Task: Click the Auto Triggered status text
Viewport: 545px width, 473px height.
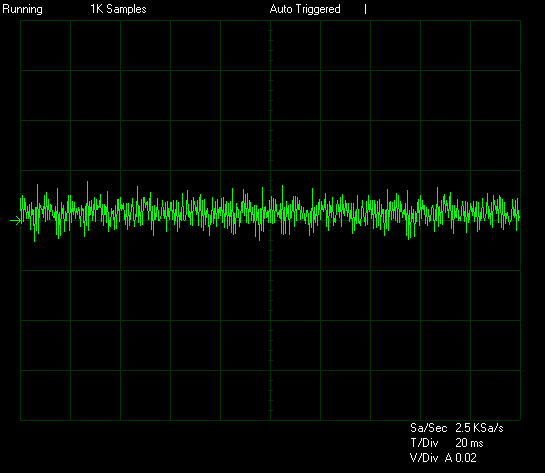Action: (x=305, y=9)
